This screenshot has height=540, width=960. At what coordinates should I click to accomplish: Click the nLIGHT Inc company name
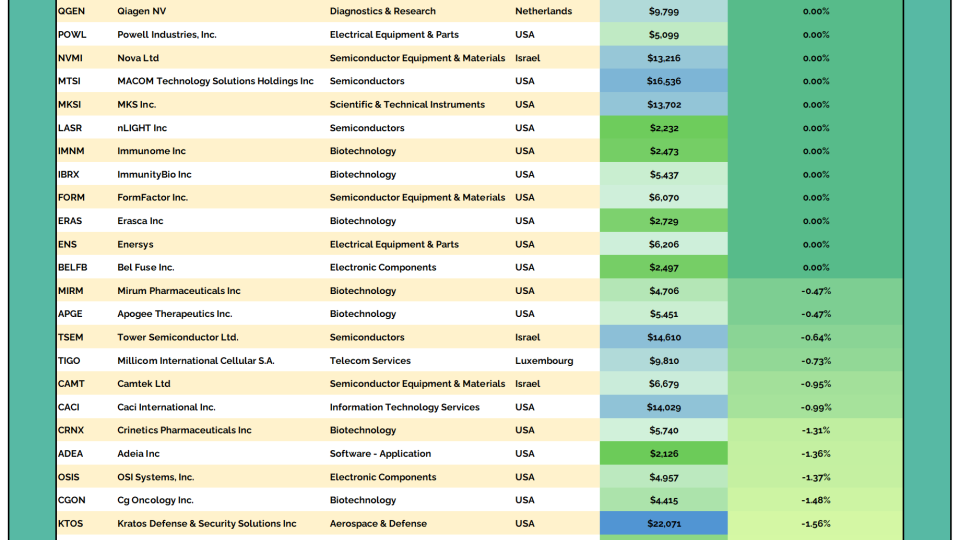point(141,127)
